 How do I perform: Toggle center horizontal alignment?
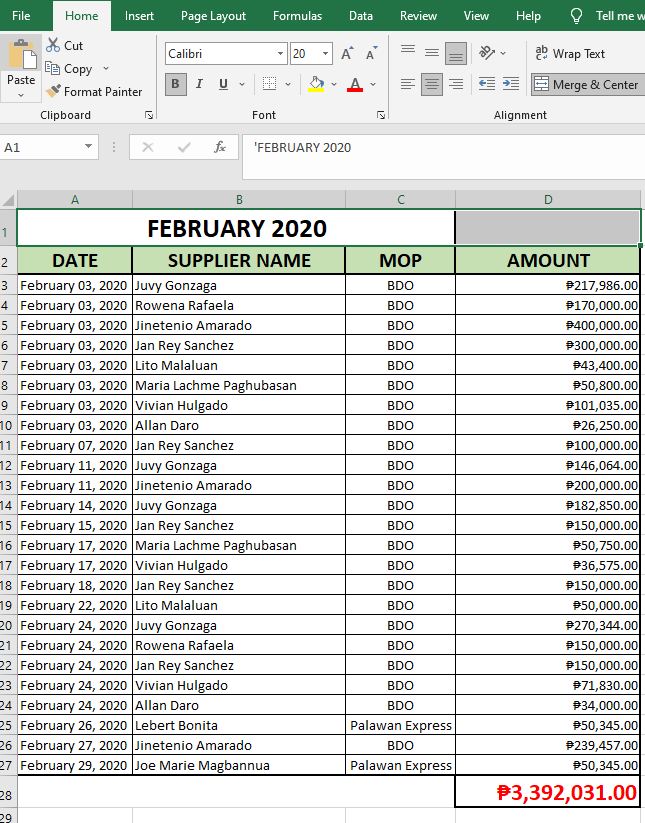point(431,84)
